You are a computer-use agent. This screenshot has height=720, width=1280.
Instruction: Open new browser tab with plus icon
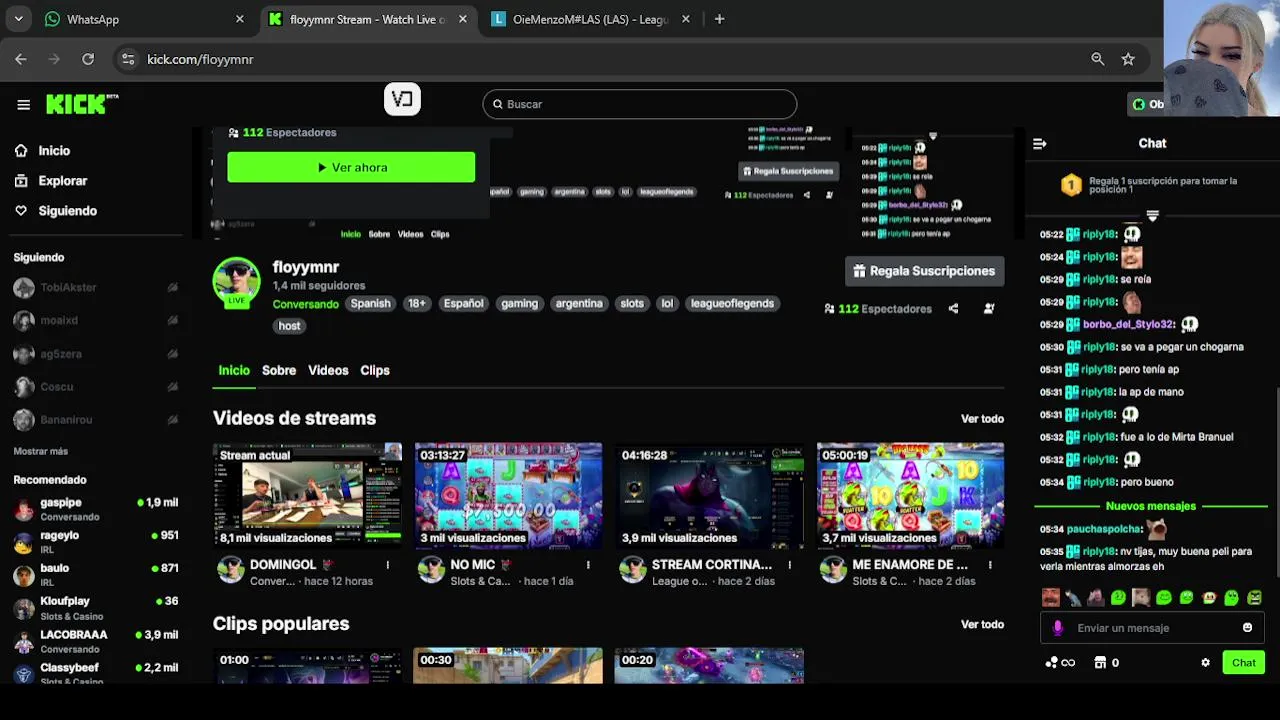719,19
